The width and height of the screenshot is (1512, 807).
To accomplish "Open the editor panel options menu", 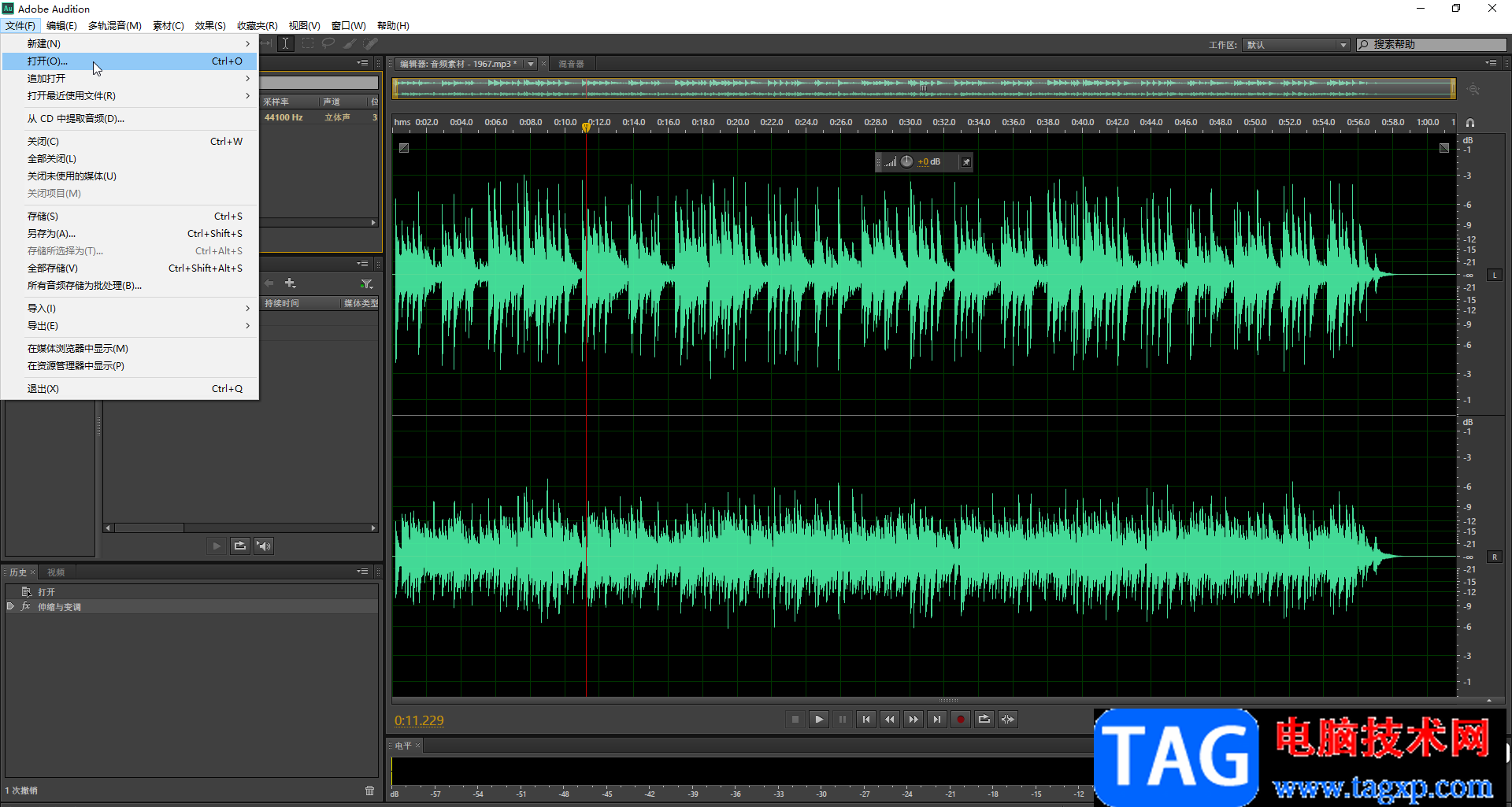I will point(1491,63).
